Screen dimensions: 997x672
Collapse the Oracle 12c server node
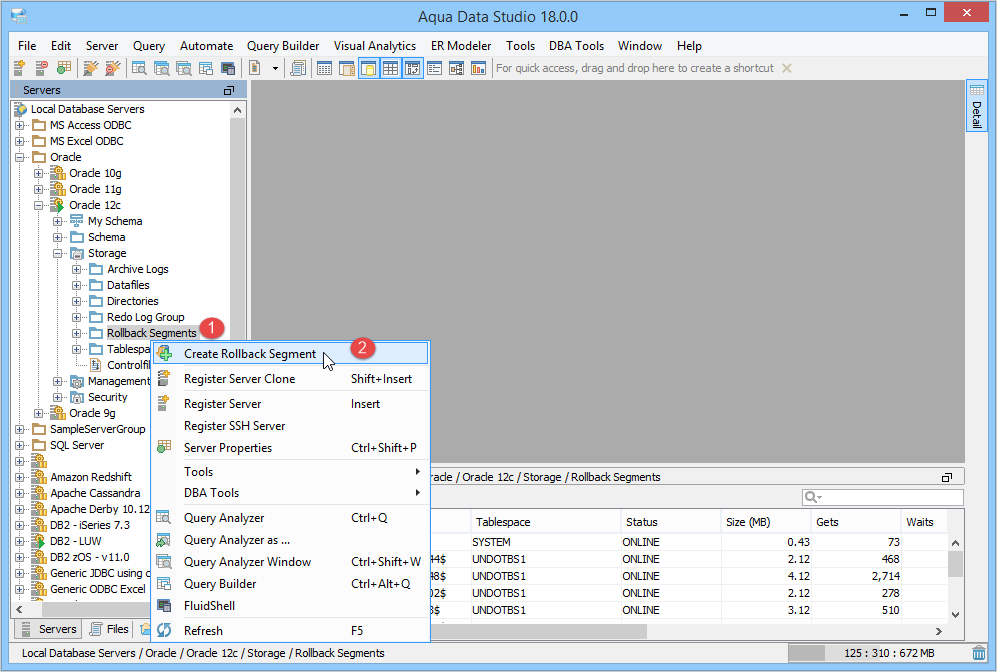click(39, 205)
